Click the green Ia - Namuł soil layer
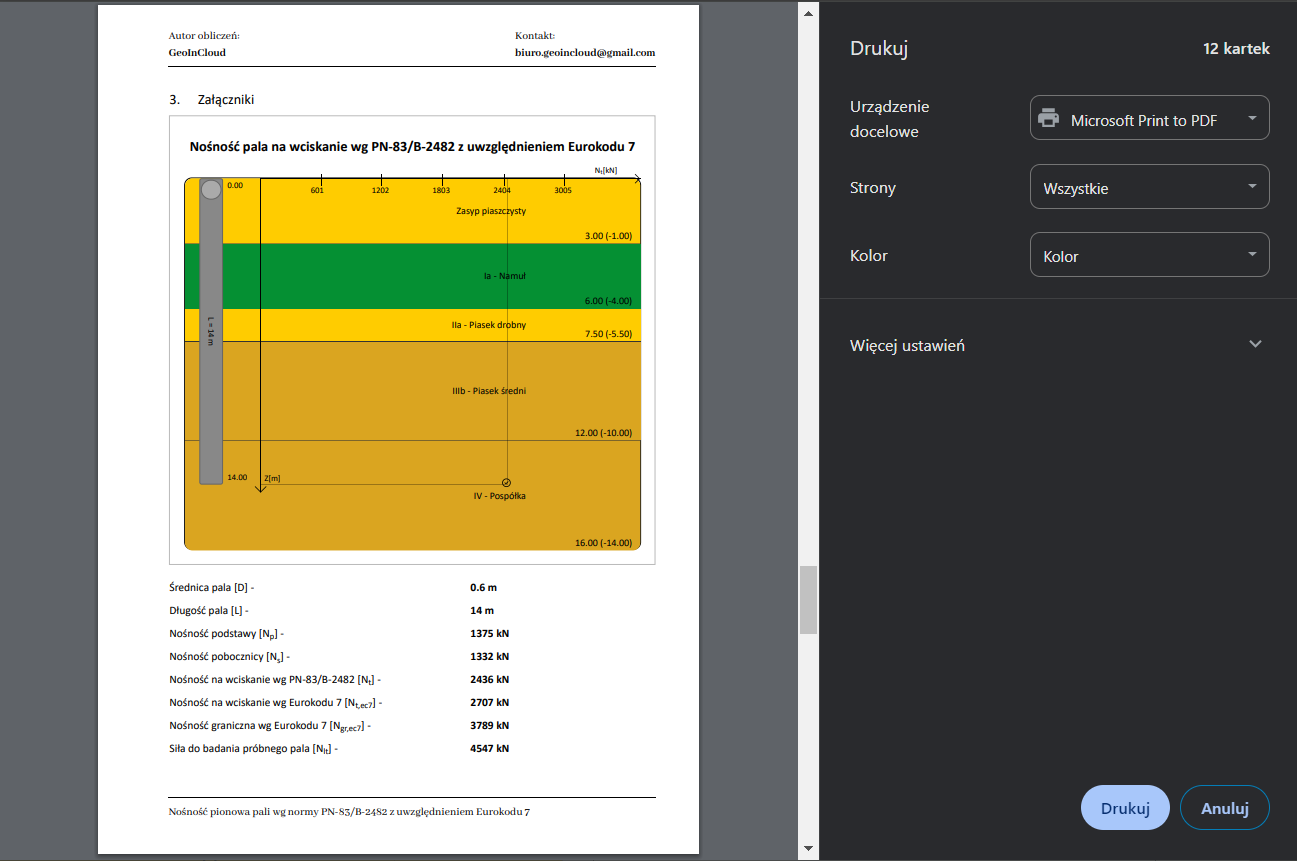The image size is (1297, 861). click(x=400, y=276)
